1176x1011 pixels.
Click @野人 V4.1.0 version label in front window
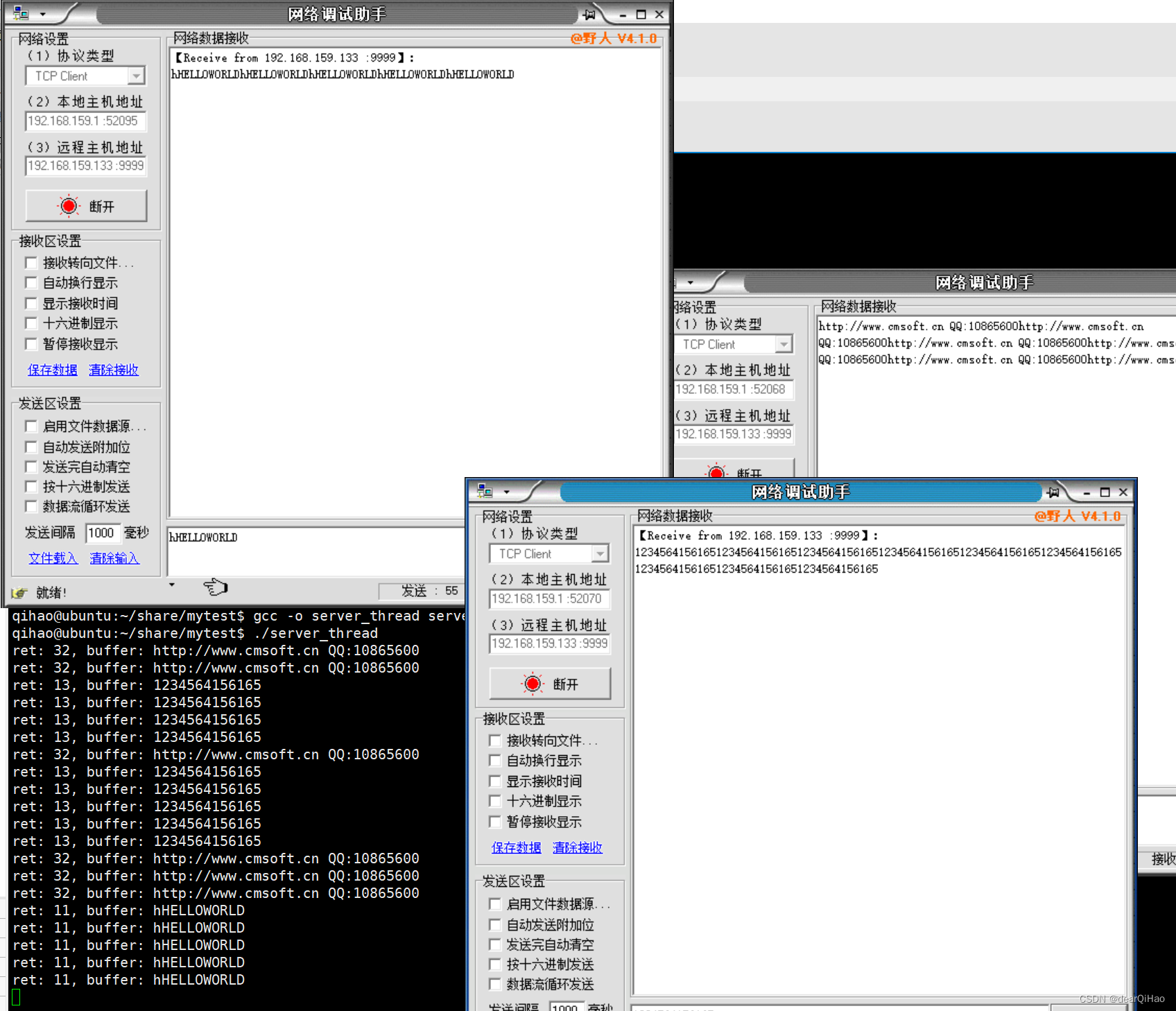1078,516
